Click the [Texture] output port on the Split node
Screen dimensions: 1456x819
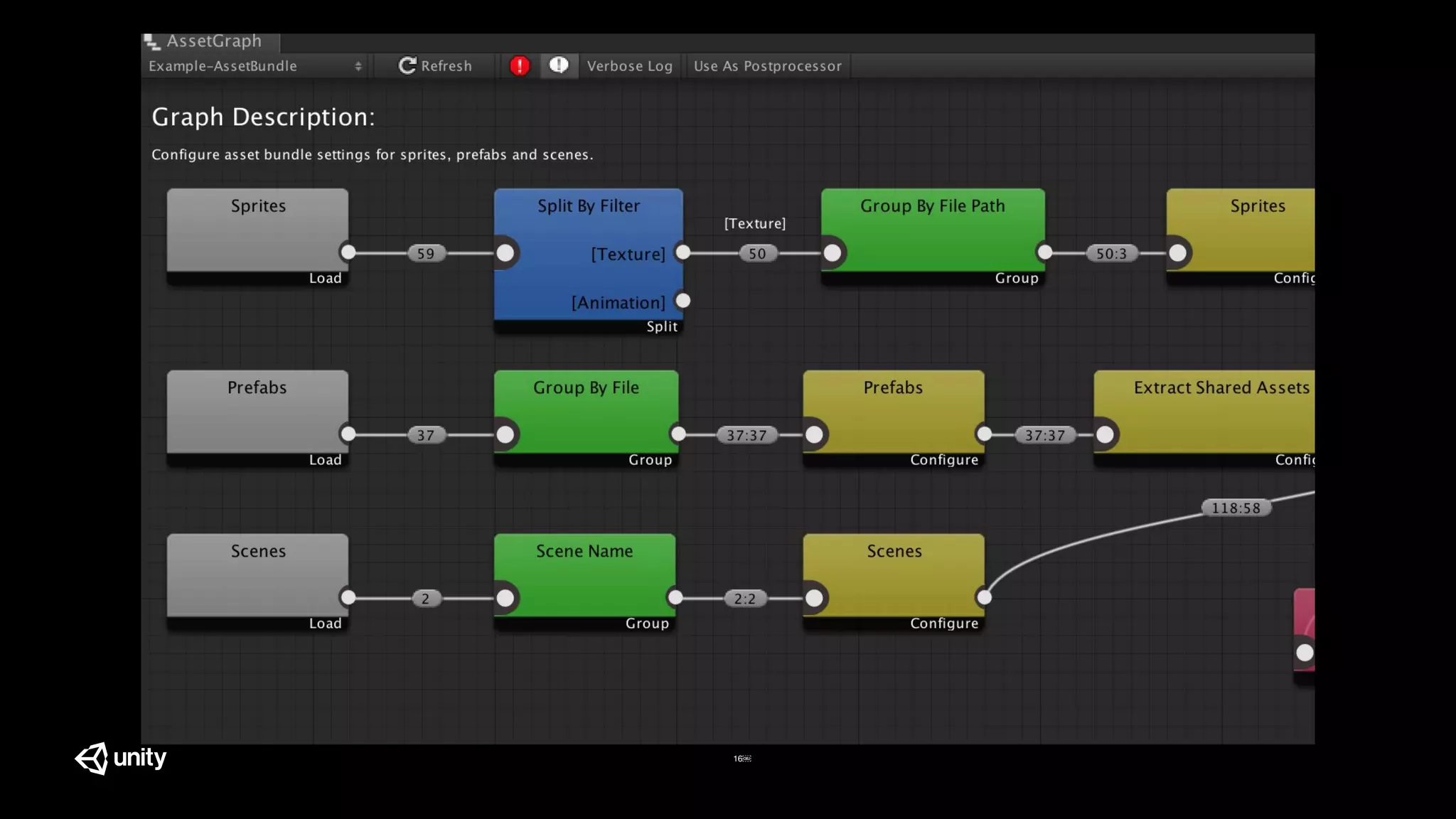(683, 252)
